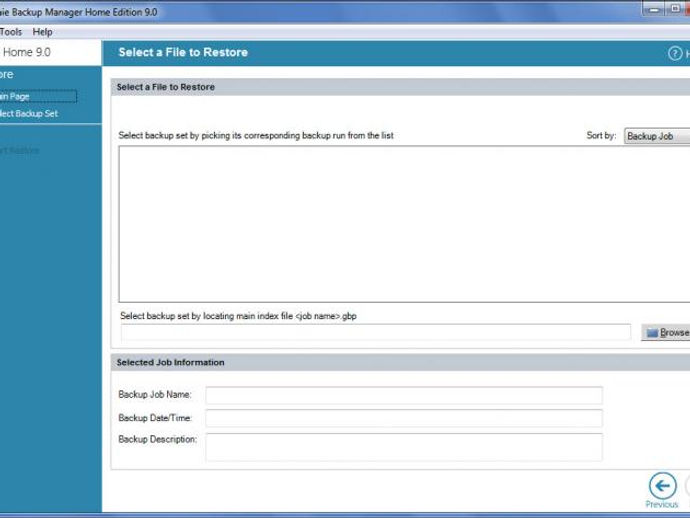Click inside the backup run list box
The height and width of the screenshot is (518, 690).
tap(404, 224)
